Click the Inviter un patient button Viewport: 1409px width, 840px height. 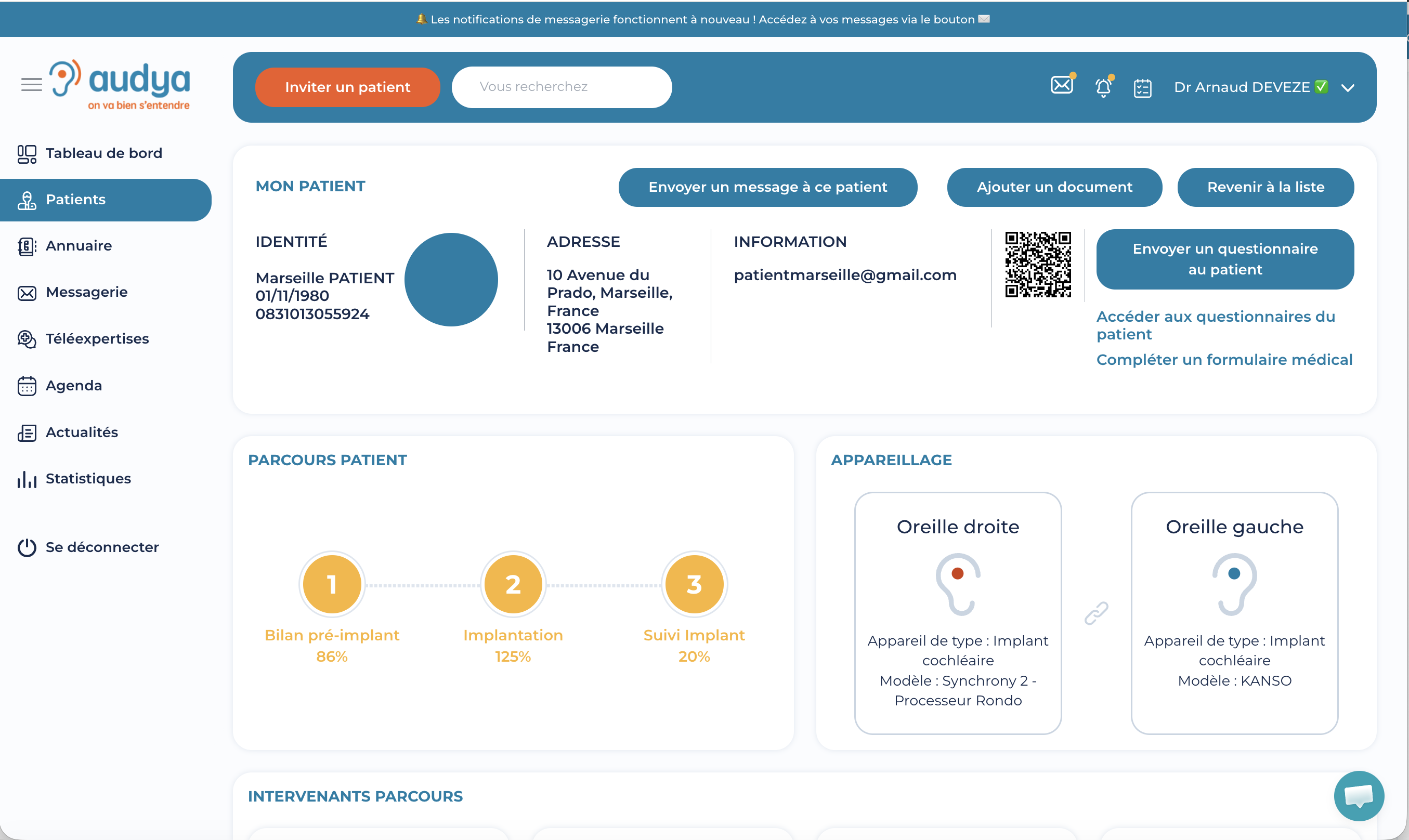tap(347, 87)
